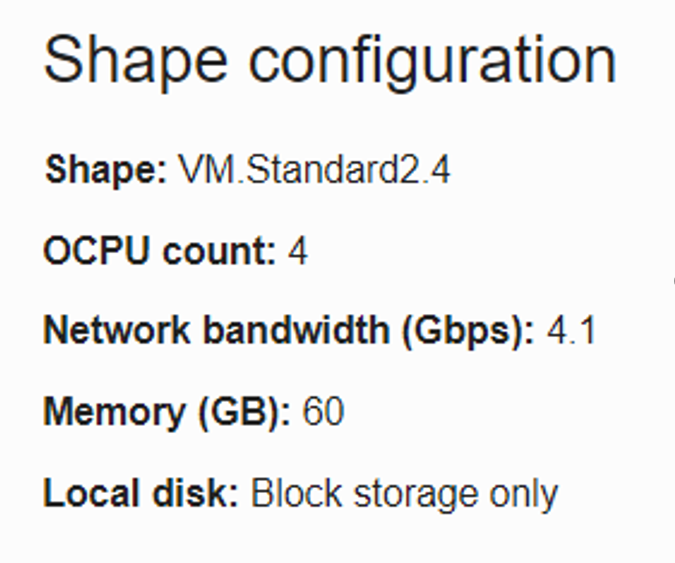The image size is (675, 563).
Task: Select the OCPU count value 4
Action: point(298,250)
